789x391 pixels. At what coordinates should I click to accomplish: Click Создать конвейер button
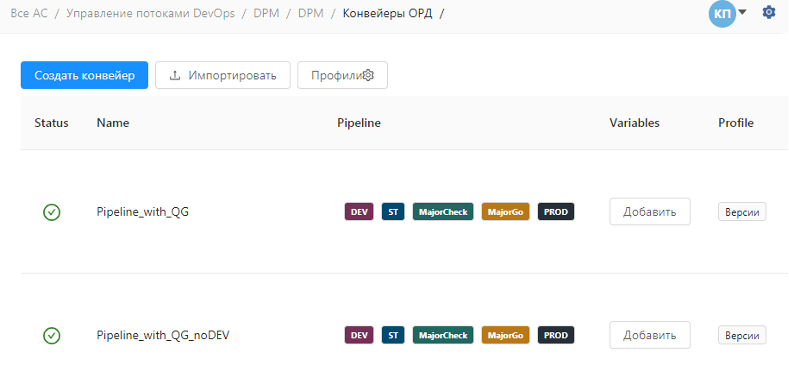pos(85,75)
